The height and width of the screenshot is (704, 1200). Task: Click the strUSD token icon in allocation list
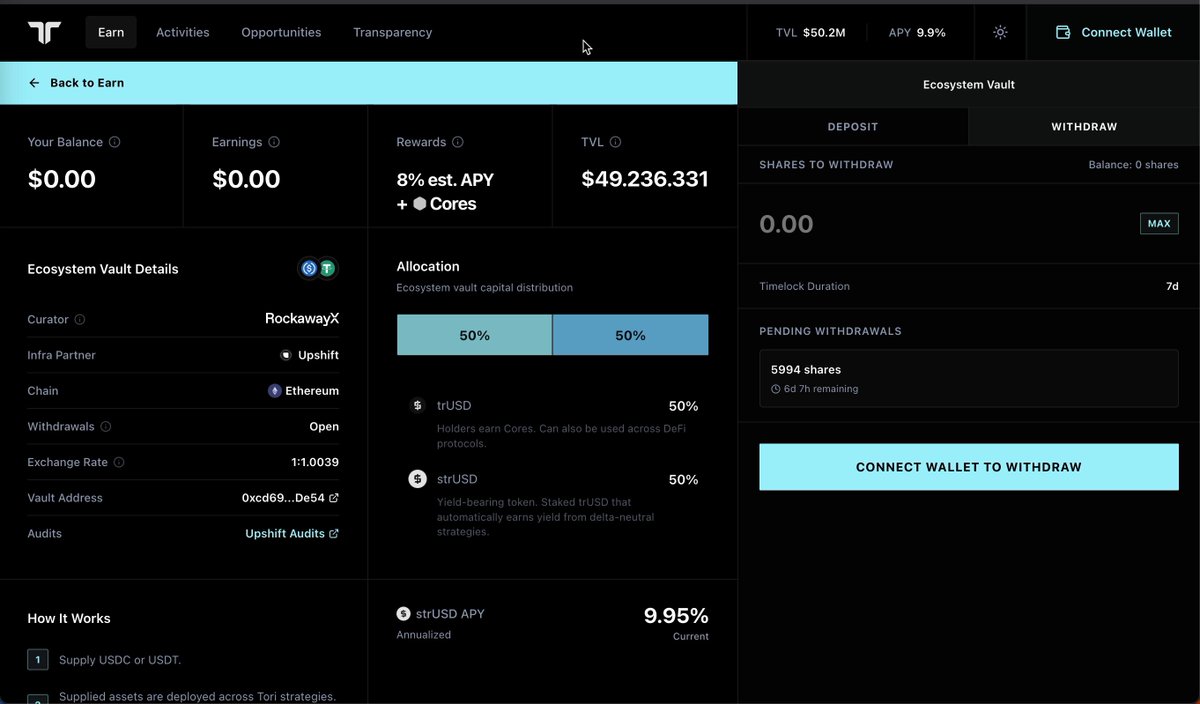tap(418, 479)
